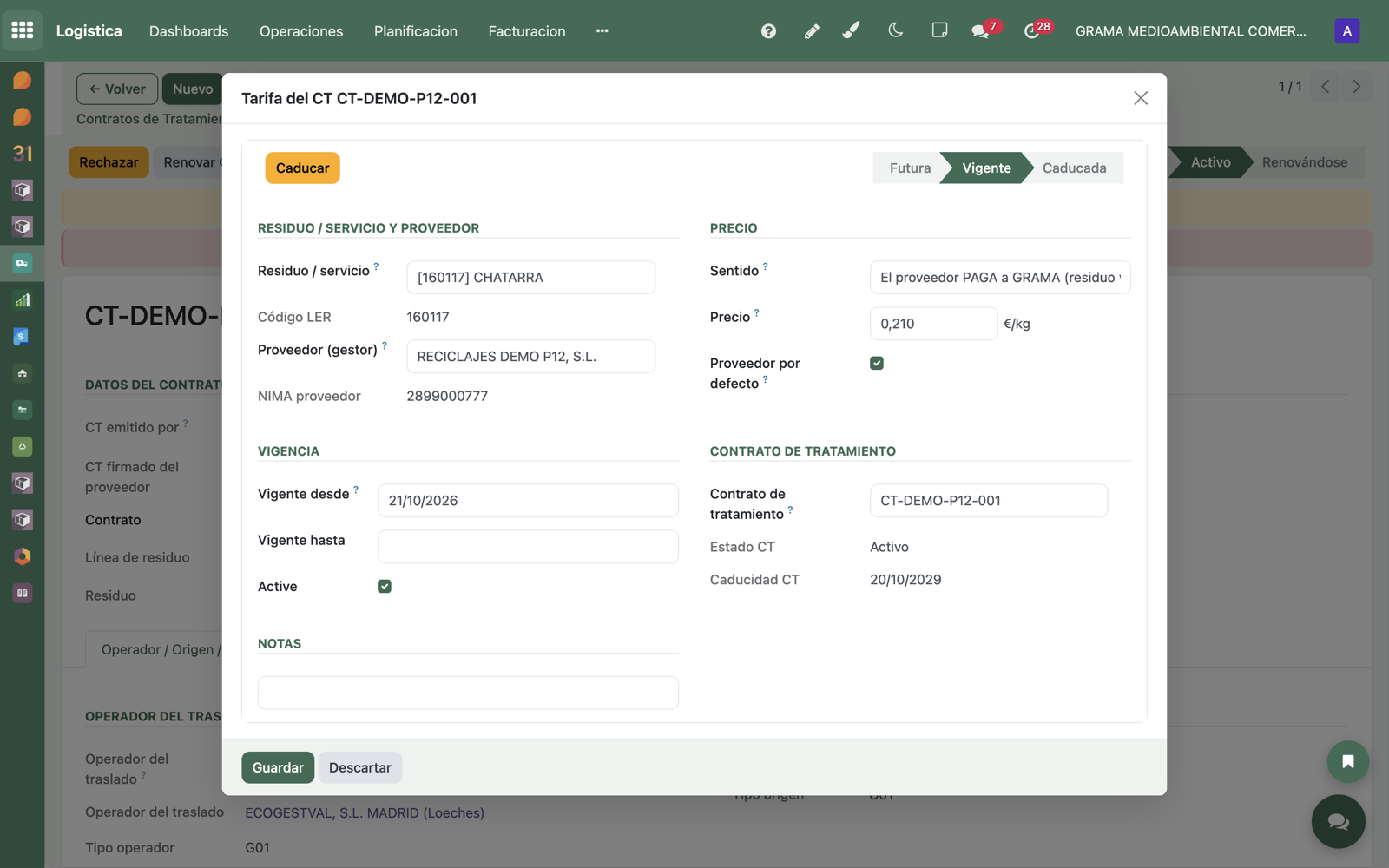Open the Planificacion menu
1389x868 pixels.
[x=416, y=31]
